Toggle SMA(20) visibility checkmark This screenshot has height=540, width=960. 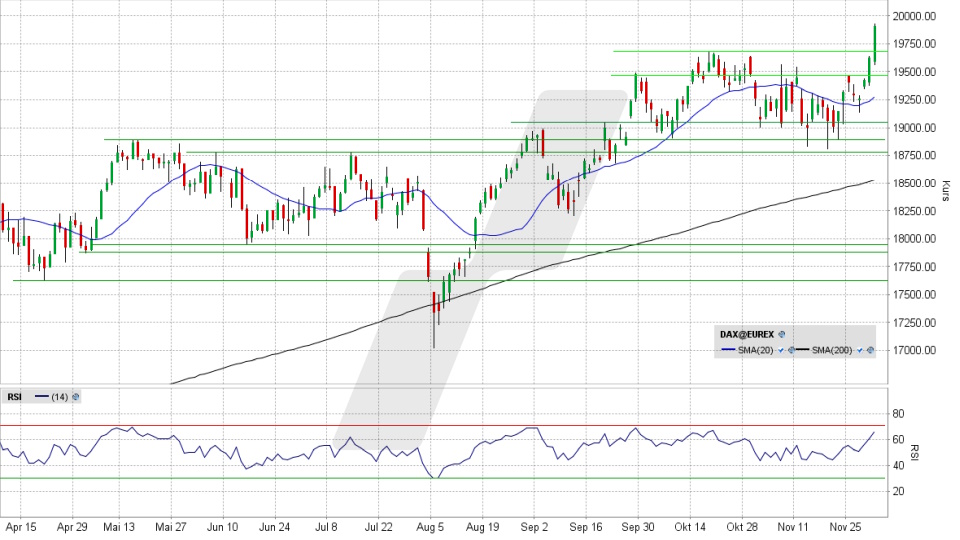click(781, 350)
